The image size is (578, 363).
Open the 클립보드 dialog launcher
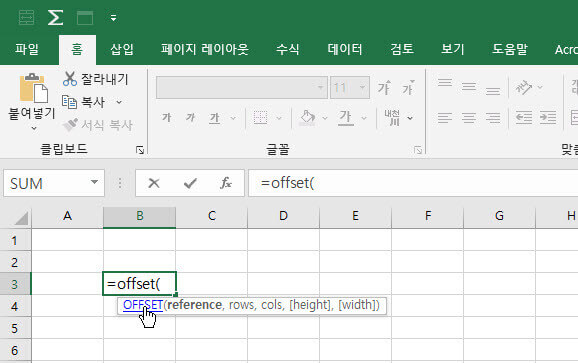140,150
